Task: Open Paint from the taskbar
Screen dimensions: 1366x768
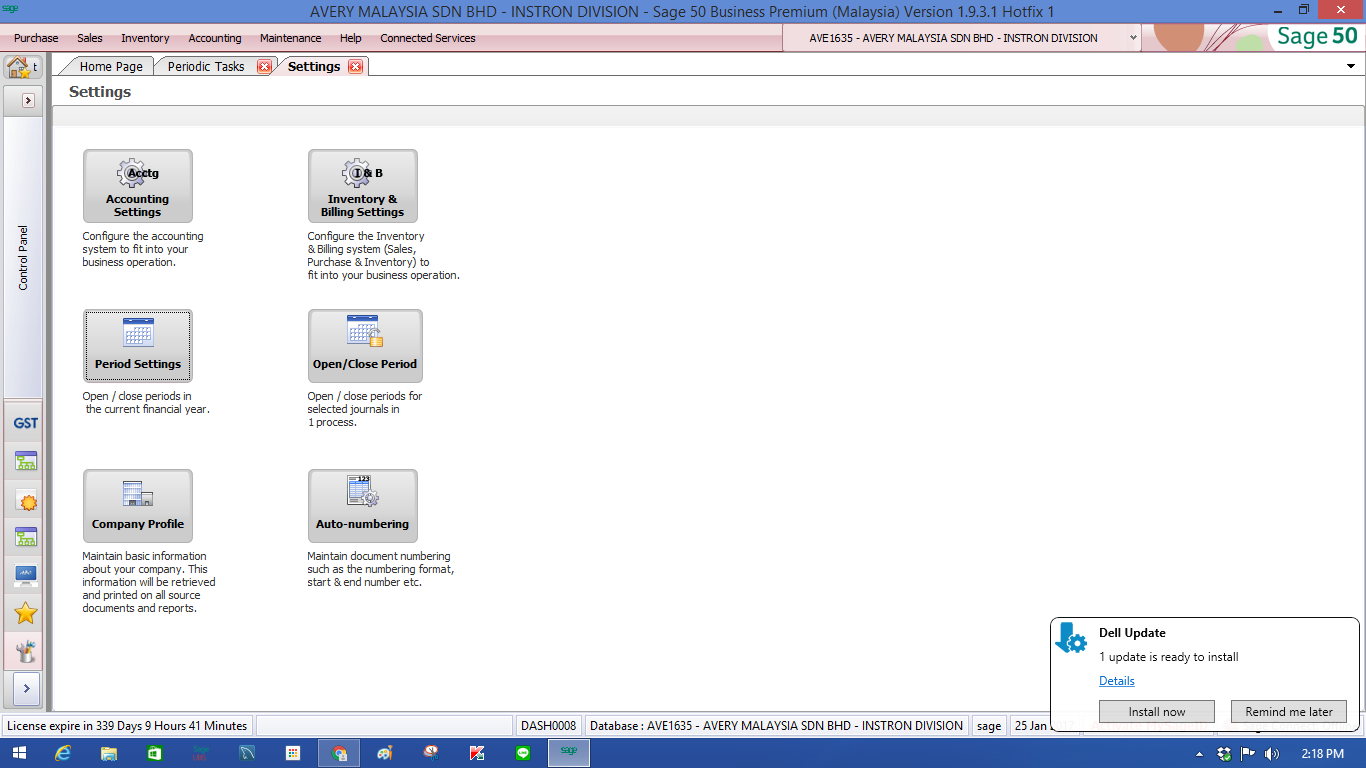Action: pyautogui.click(x=385, y=753)
